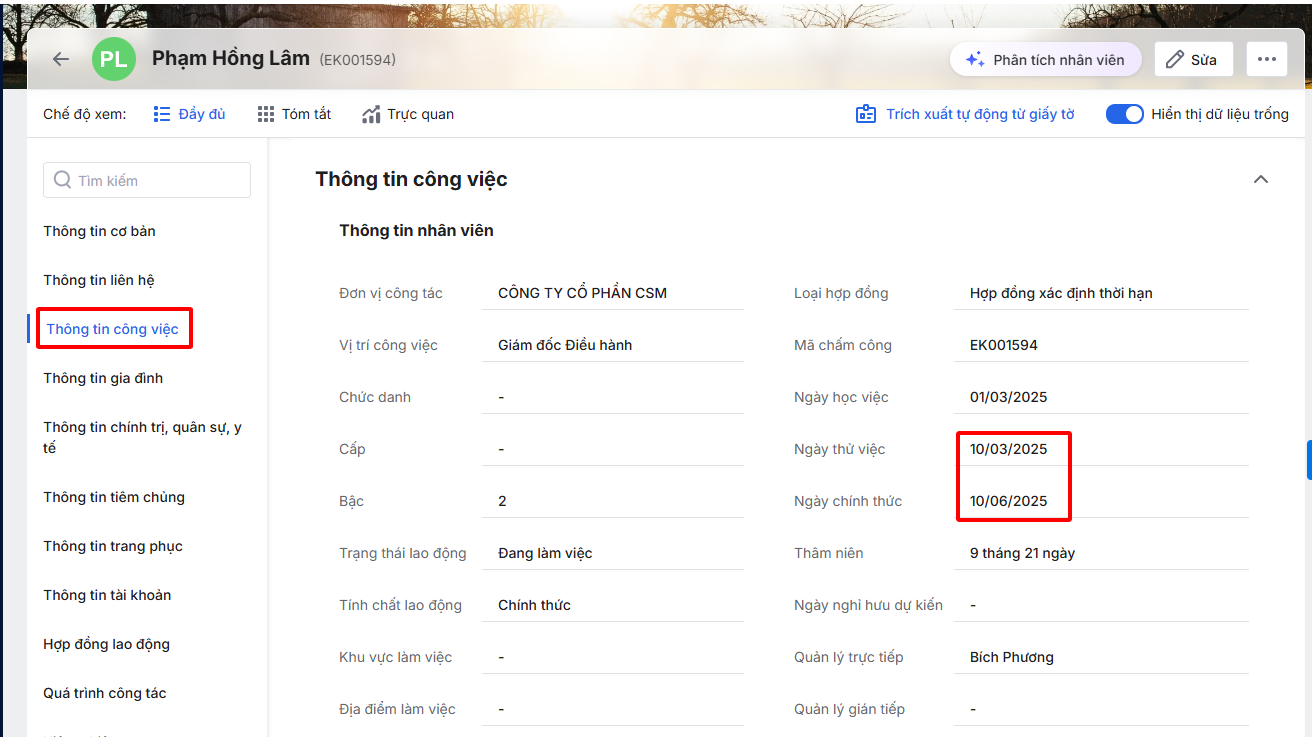The width and height of the screenshot is (1312, 737).
Task: Open Thông tin liên hệ section
Action: [x=99, y=280]
